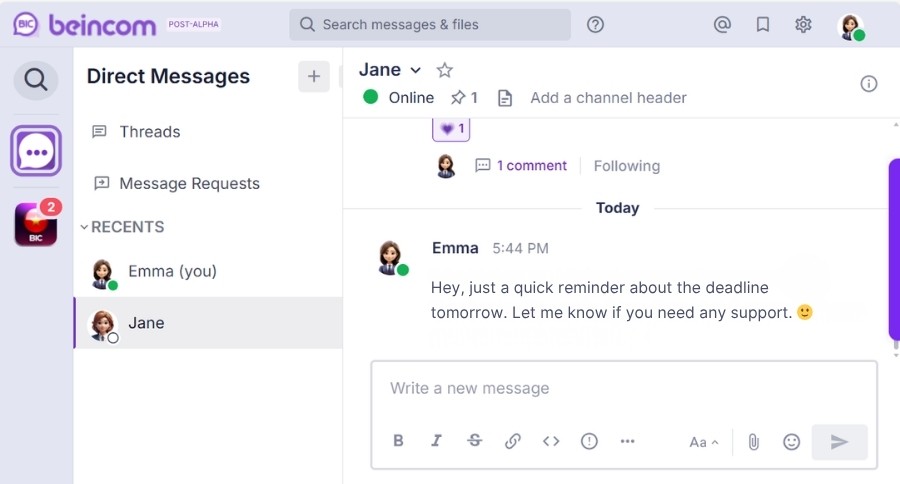Toggle bold formatting

coord(398,441)
